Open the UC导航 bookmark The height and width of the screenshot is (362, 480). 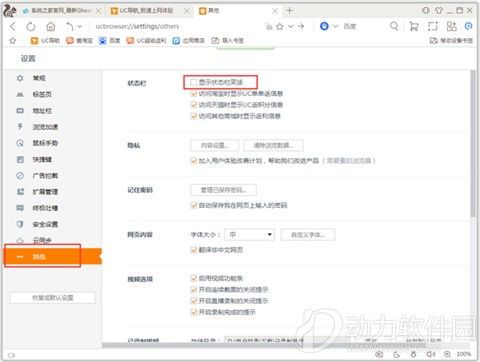click(x=45, y=41)
